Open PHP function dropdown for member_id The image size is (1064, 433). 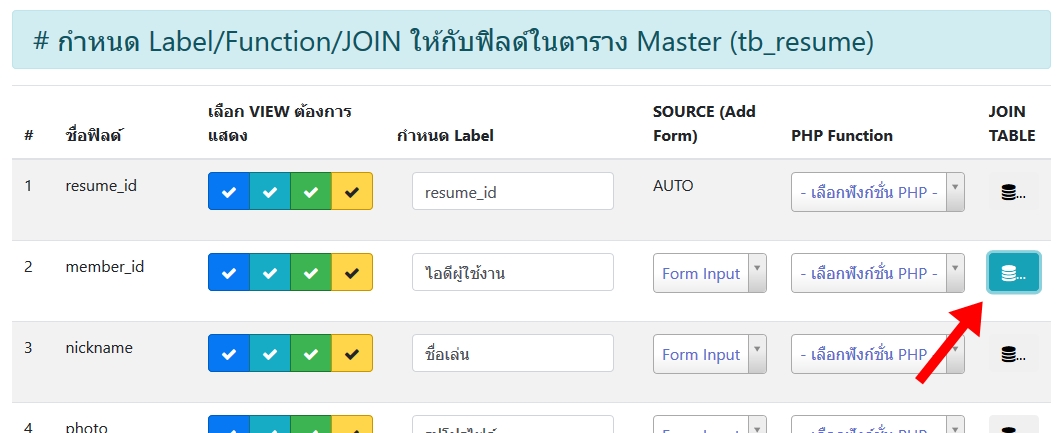[877, 273]
